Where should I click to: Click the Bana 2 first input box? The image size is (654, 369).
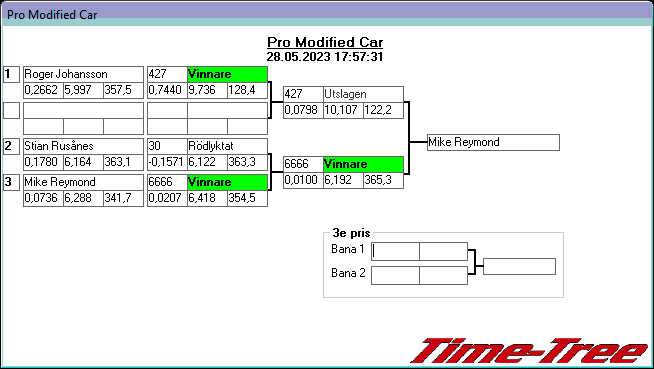click(x=395, y=276)
